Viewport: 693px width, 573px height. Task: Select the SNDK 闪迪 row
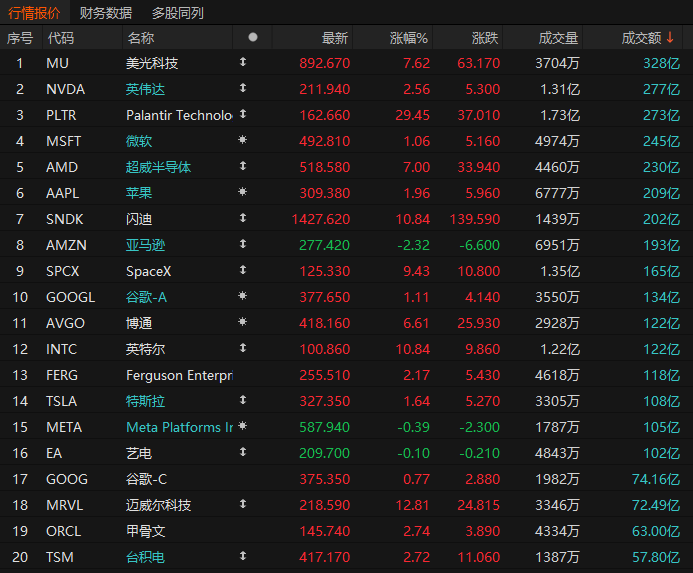pyautogui.click(x=346, y=219)
